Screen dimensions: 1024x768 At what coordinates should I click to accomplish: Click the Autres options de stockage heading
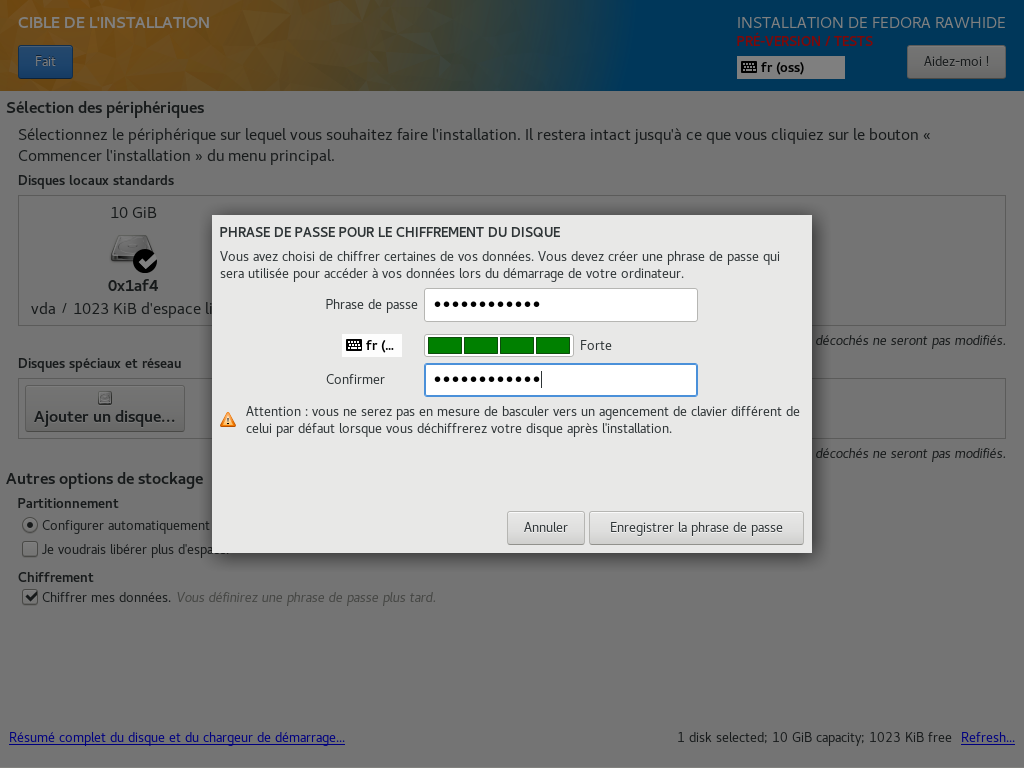point(104,479)
